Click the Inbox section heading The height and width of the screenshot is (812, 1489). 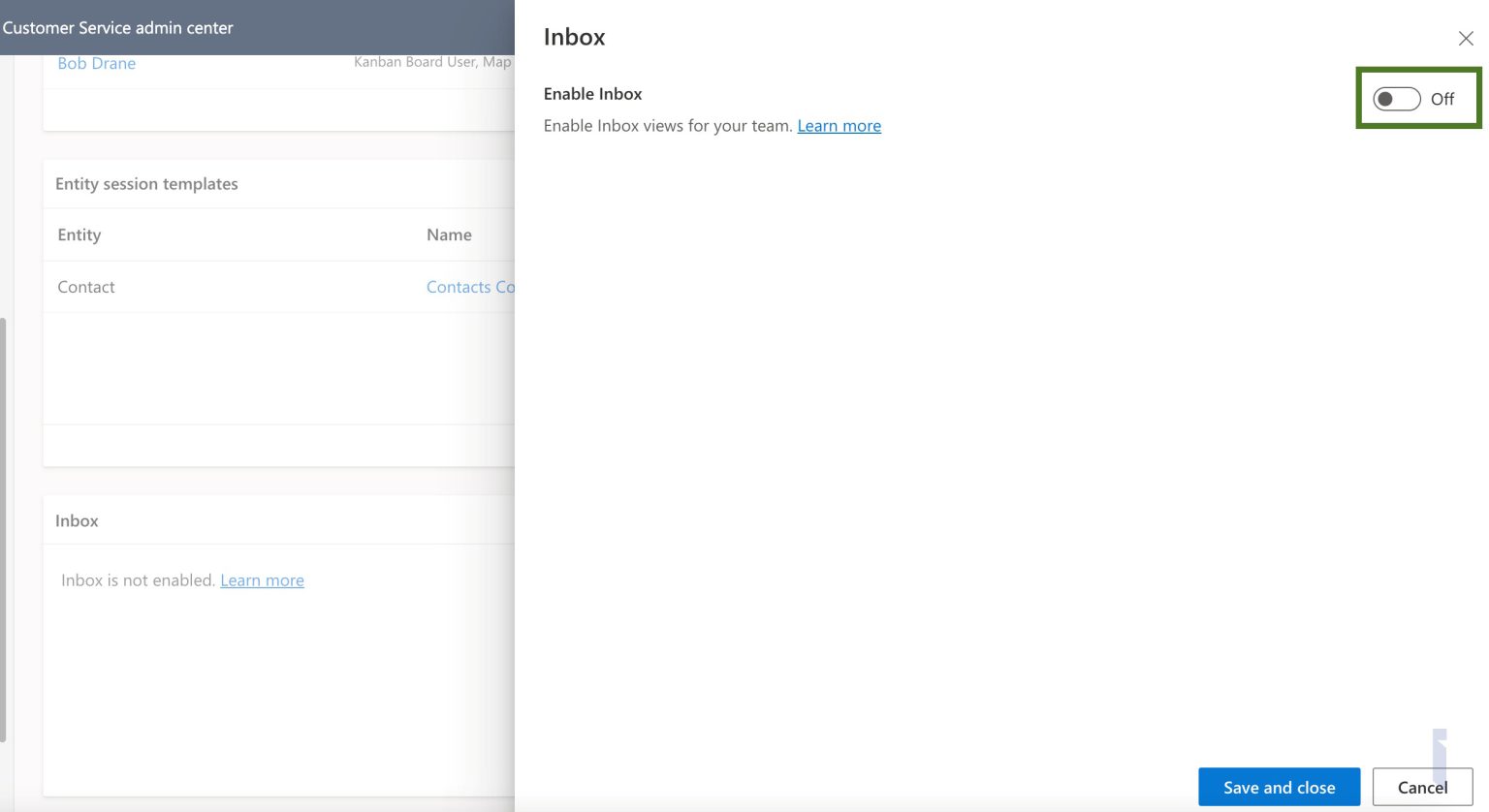(x=77, y=520)
